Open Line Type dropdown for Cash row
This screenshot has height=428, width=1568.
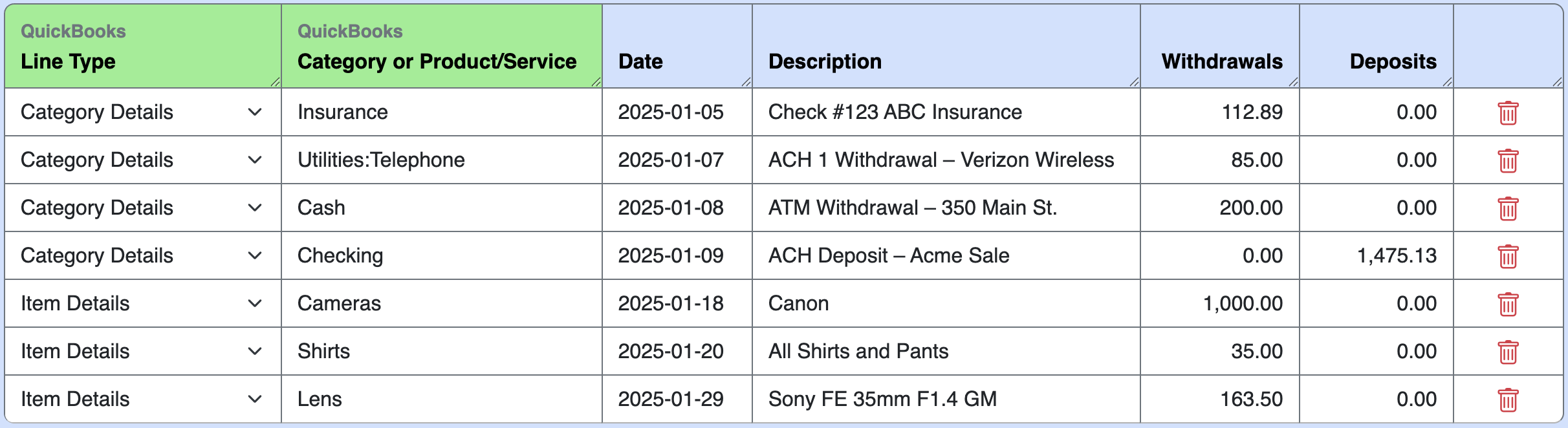pyautogui.click(x=142, y=208)
